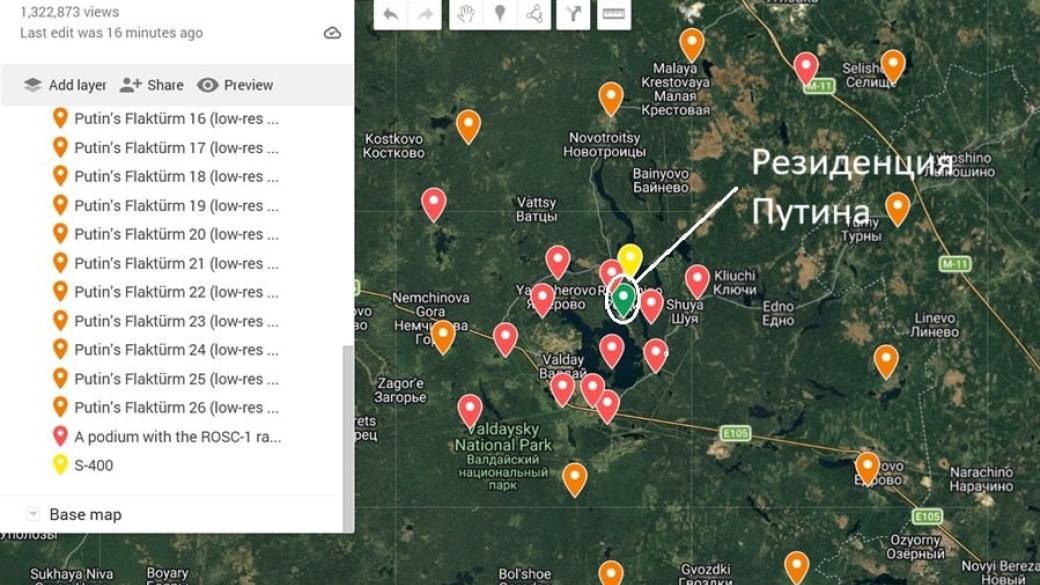Click the green circled residence marker
Screen dimensions: 1040x585
(624, 298)
